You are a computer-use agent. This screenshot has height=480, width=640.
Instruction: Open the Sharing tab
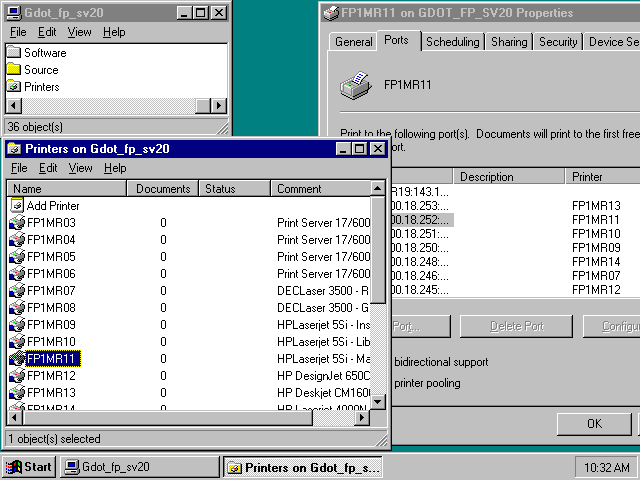(509, 42)
